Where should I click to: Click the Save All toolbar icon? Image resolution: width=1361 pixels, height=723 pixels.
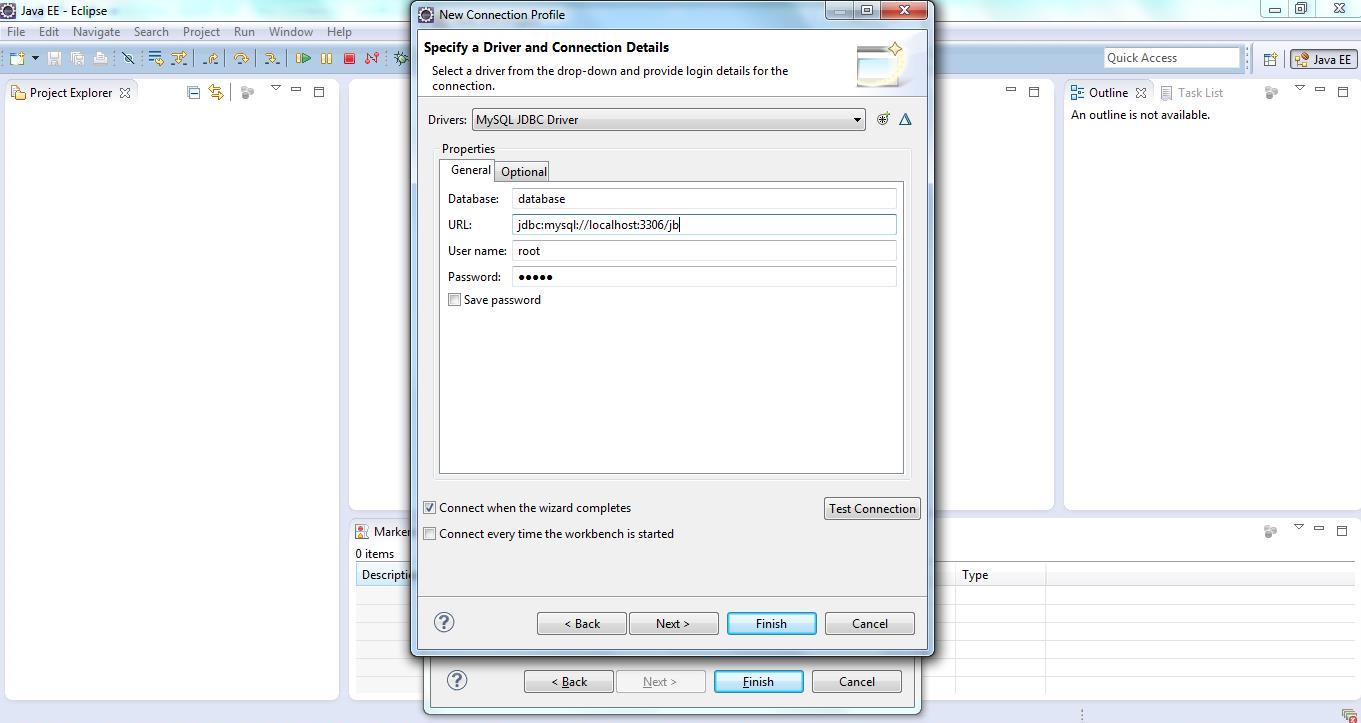click(77, 58)
